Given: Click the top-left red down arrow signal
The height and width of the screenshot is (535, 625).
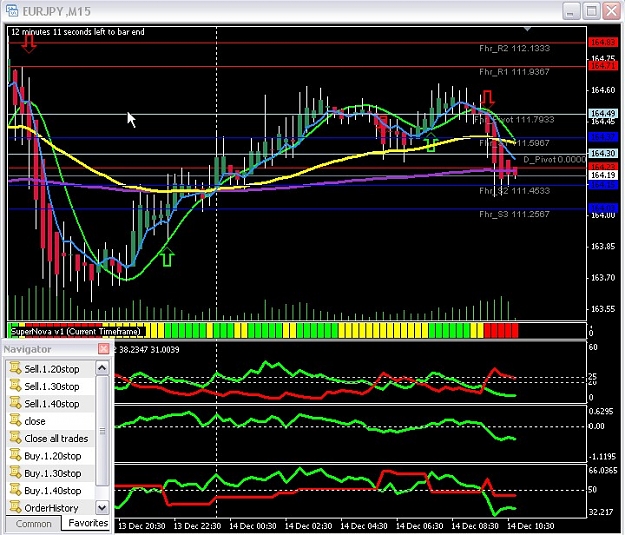Looking at the screenshot, I should pyautogui.click(x=29, y=43).
